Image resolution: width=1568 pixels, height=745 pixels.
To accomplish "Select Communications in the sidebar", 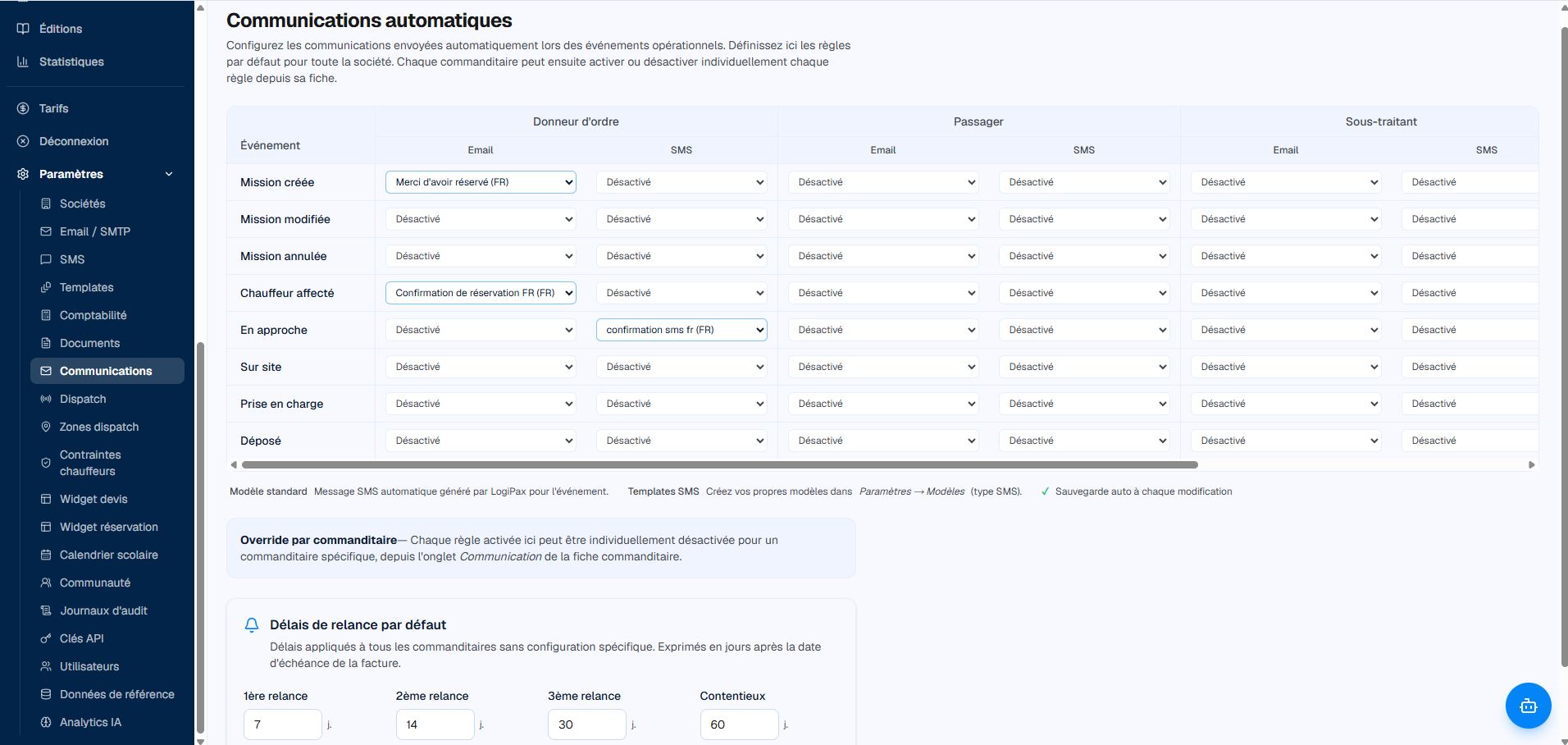I will tap(107, 371).
